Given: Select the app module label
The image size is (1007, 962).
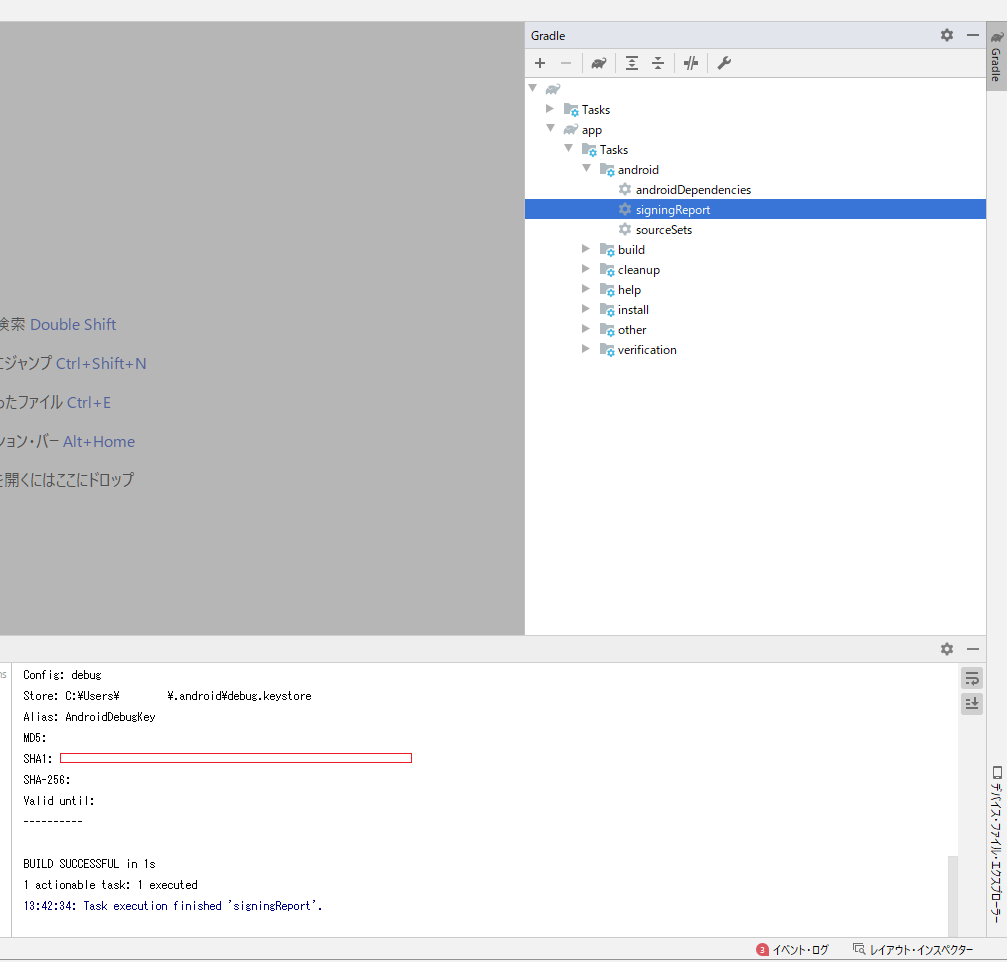Looking at the screenshot, I should [591, 130].
